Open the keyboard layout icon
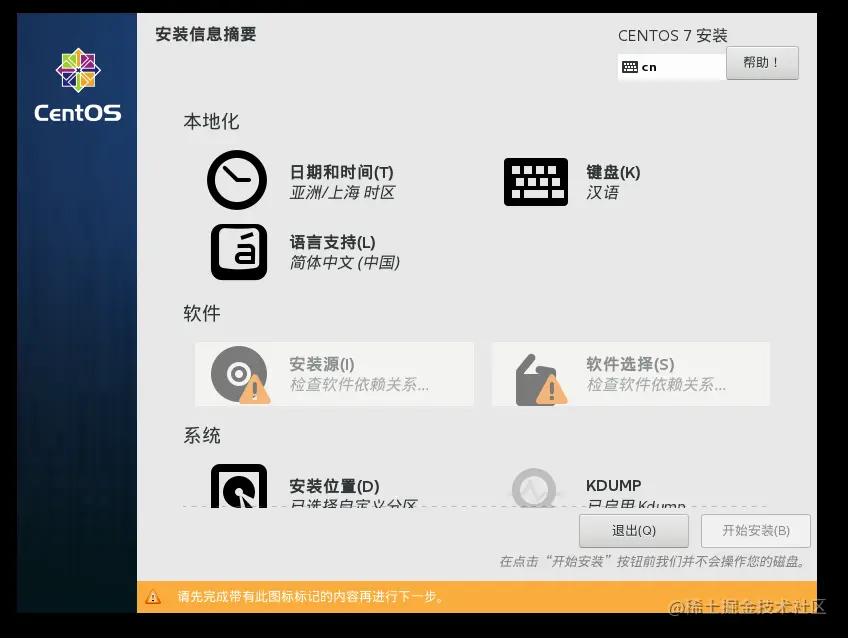The image size is (848, 638). 536,182
